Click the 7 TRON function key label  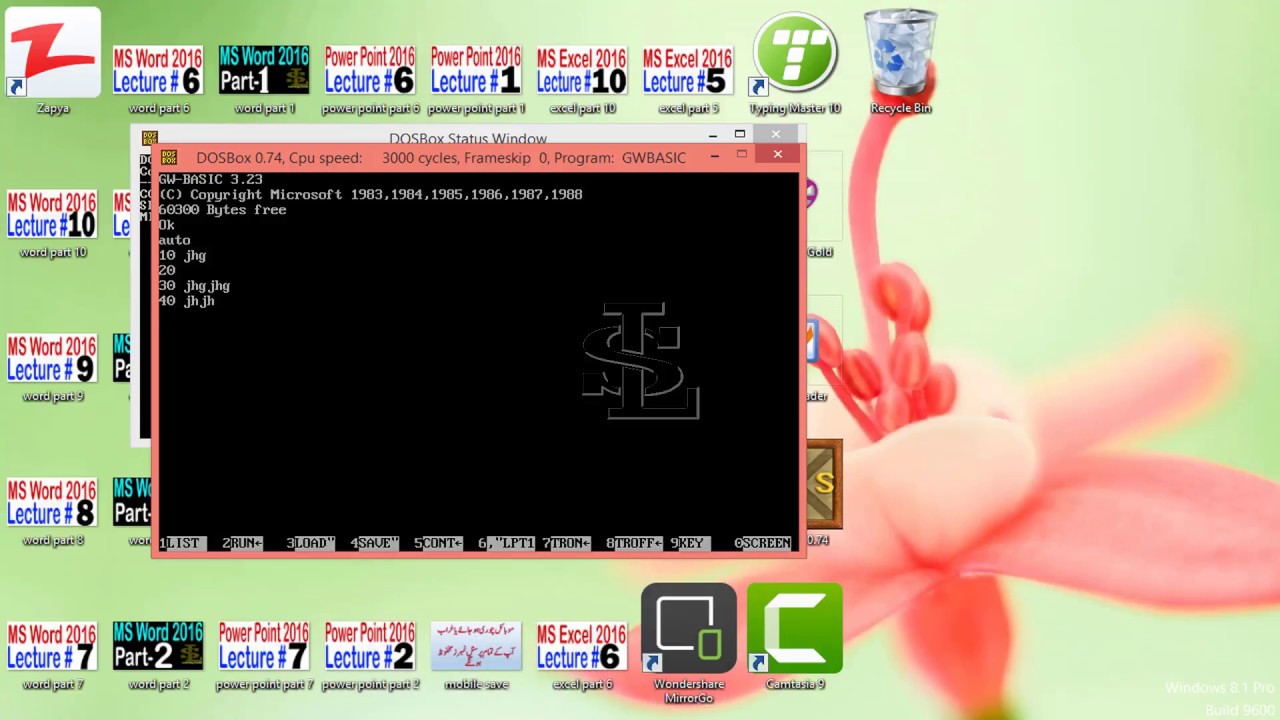point(566,543)
